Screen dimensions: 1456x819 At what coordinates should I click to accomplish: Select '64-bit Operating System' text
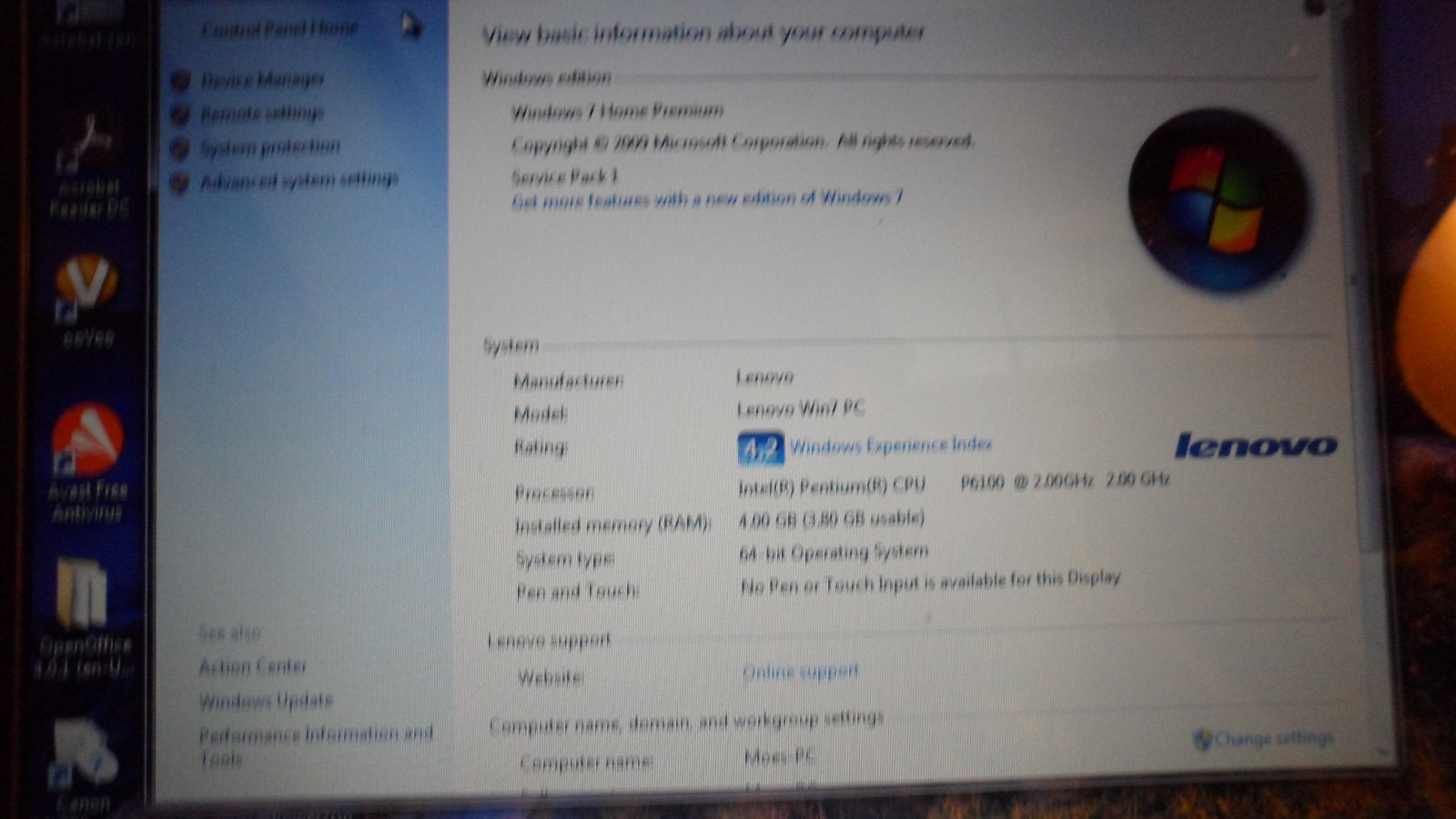[x=834, y=551]
